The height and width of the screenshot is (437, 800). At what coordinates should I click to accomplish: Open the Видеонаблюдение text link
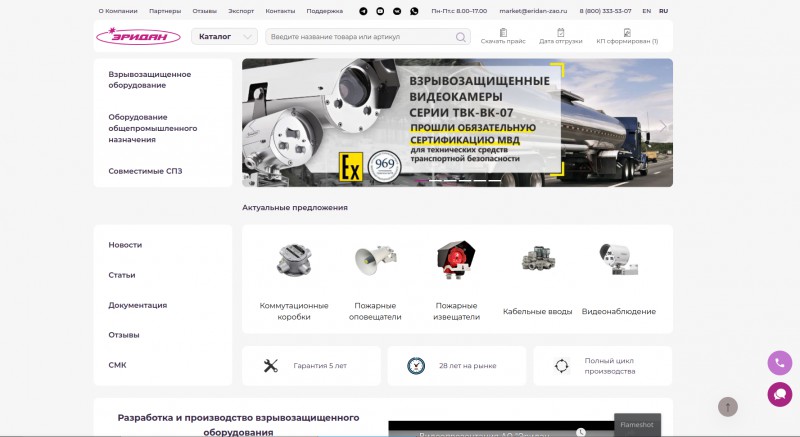coord(618,311)
